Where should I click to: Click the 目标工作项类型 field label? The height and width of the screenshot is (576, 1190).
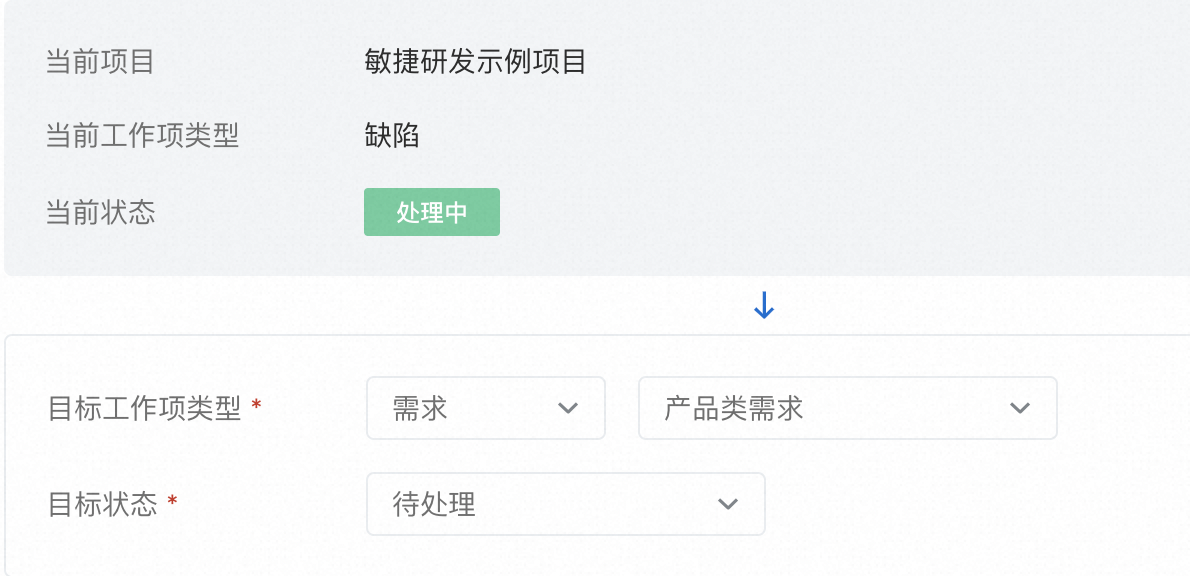[145, 408]
